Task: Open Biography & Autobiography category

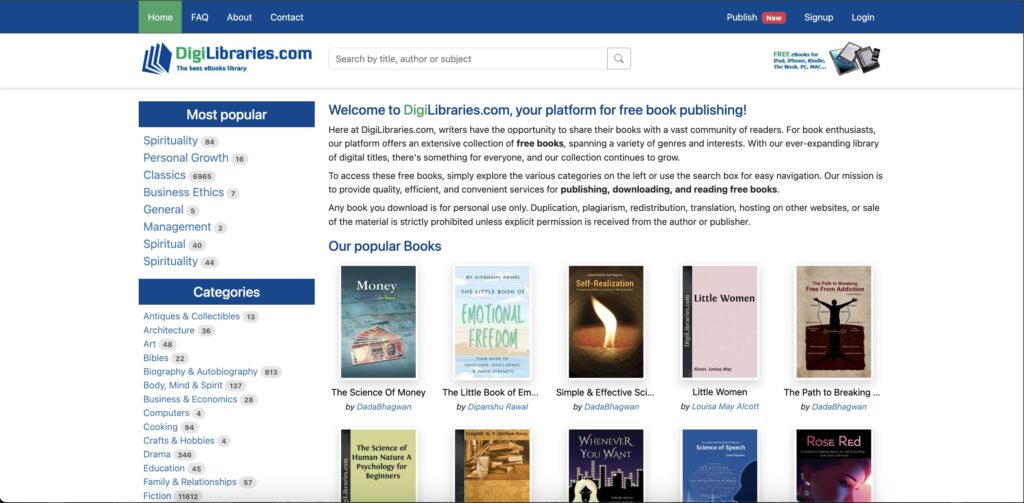Action: pos(200,372)
